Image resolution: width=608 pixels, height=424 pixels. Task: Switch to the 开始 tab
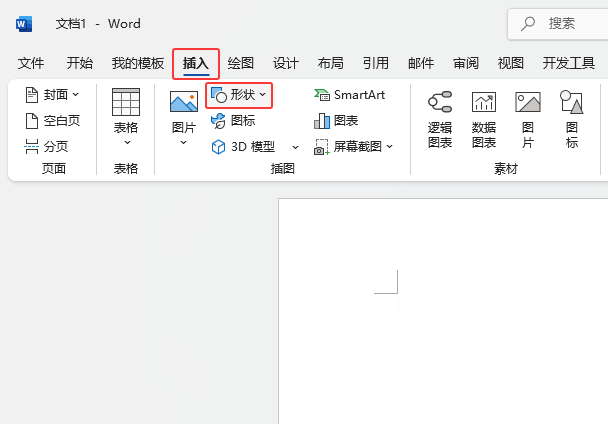point(79,63)
